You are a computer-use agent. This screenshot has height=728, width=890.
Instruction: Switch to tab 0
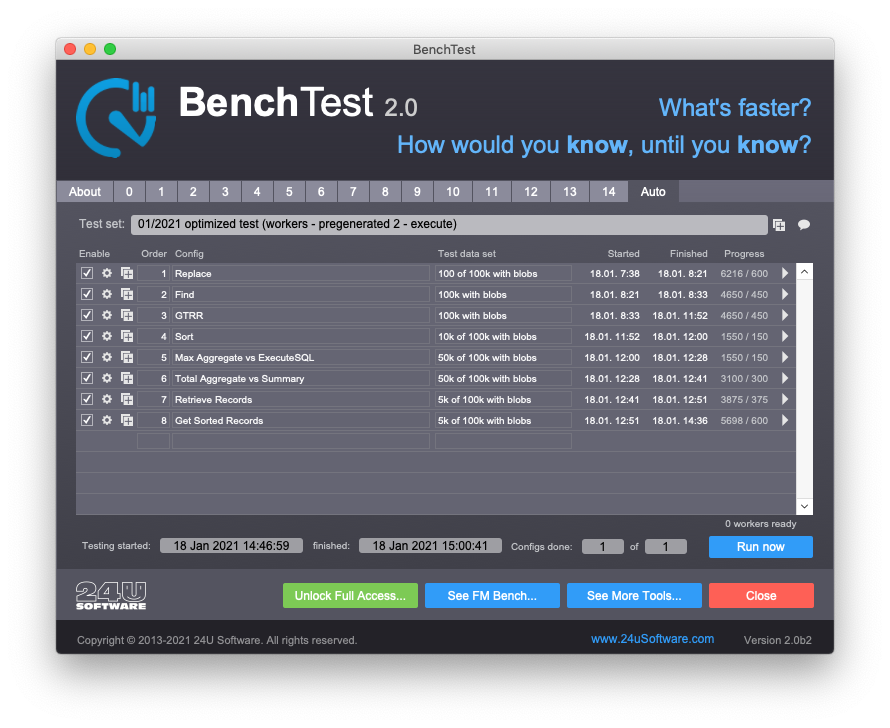coord(129,192)
